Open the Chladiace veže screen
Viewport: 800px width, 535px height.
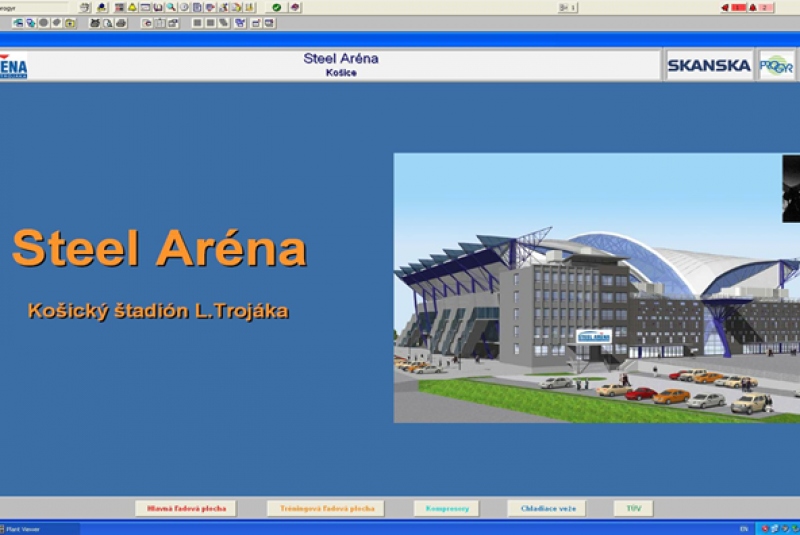(x=547, y=508)
